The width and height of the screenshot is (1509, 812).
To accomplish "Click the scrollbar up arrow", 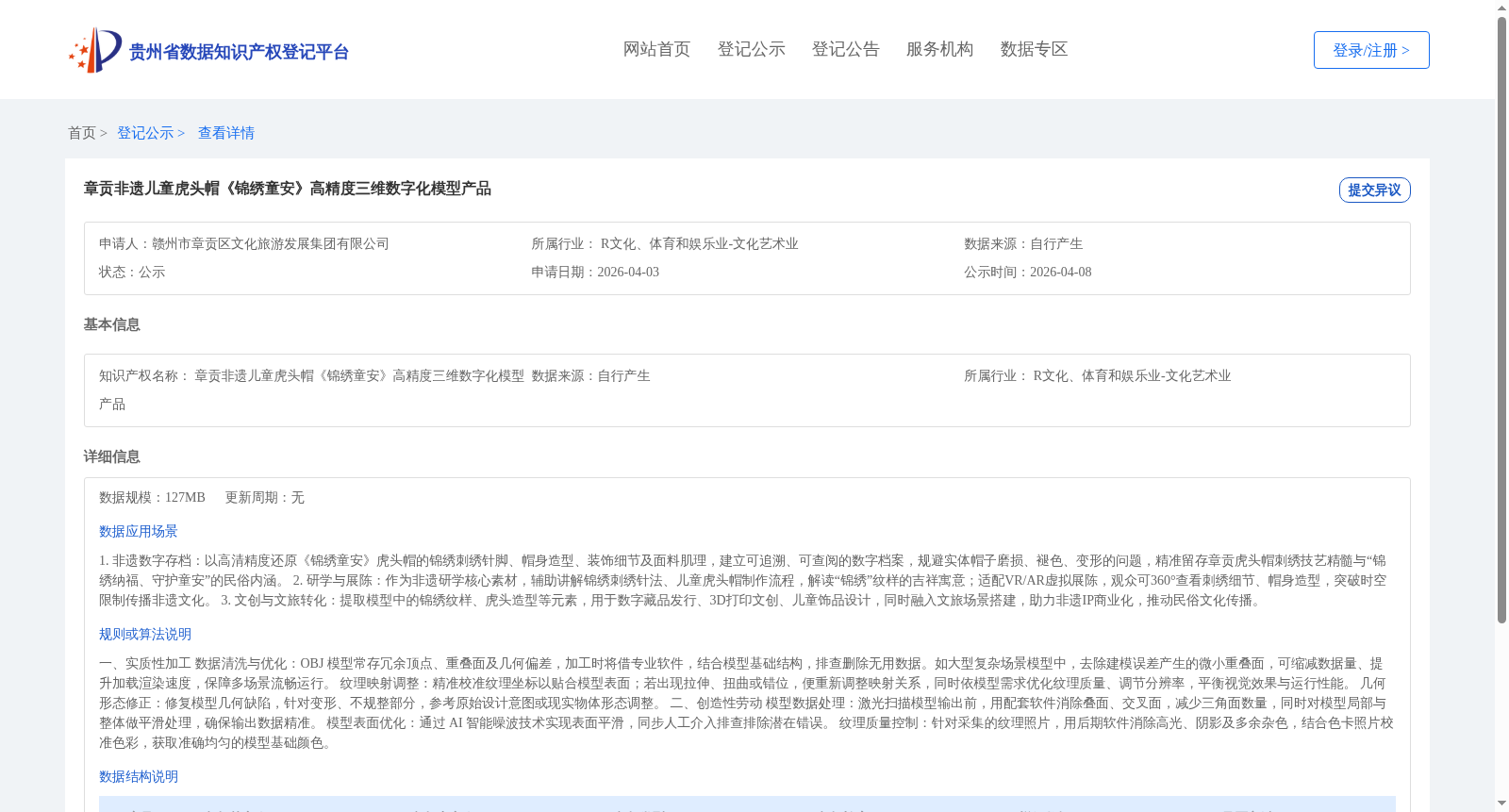I will click(x=1501, y=8).
